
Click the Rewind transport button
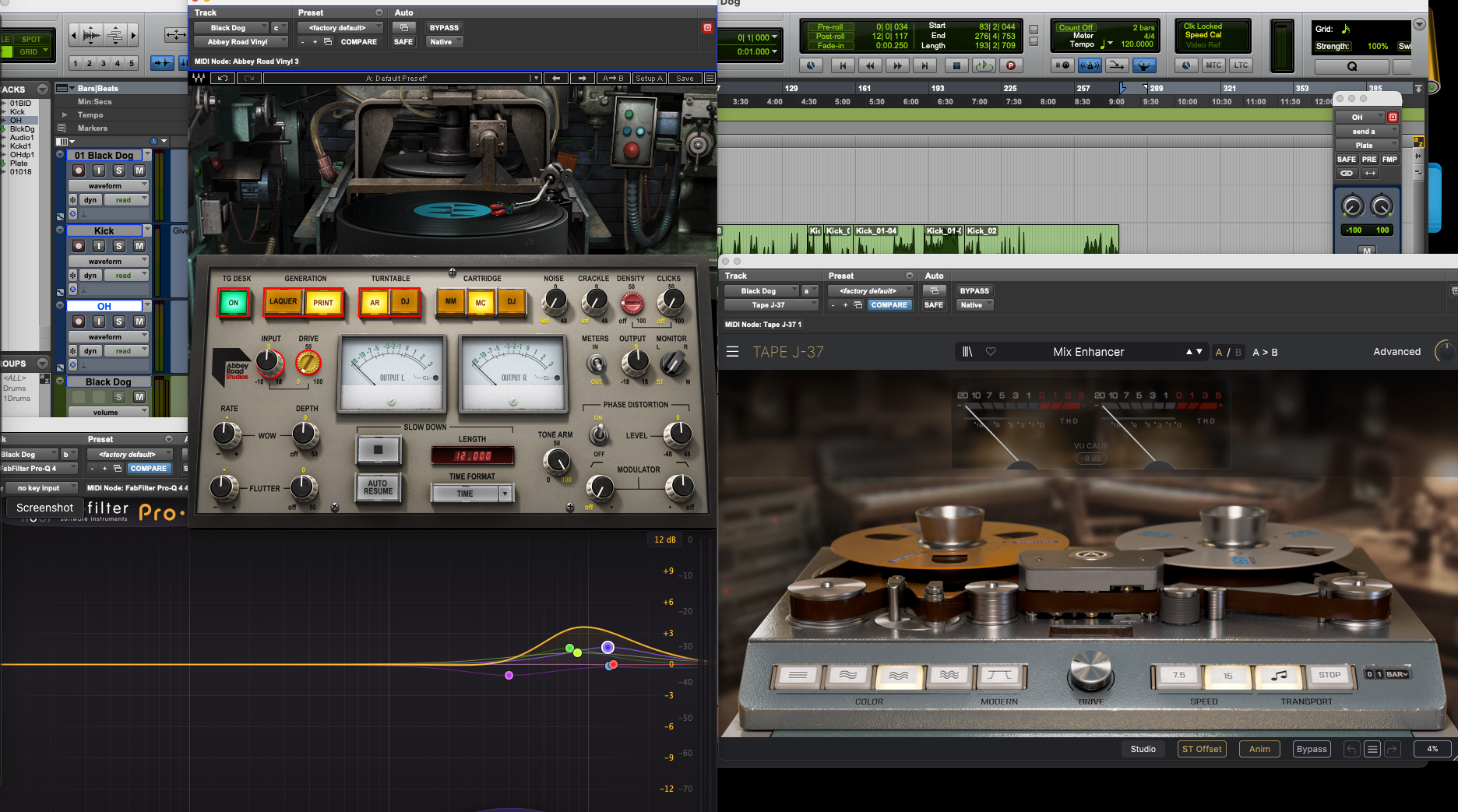point(870,65)
